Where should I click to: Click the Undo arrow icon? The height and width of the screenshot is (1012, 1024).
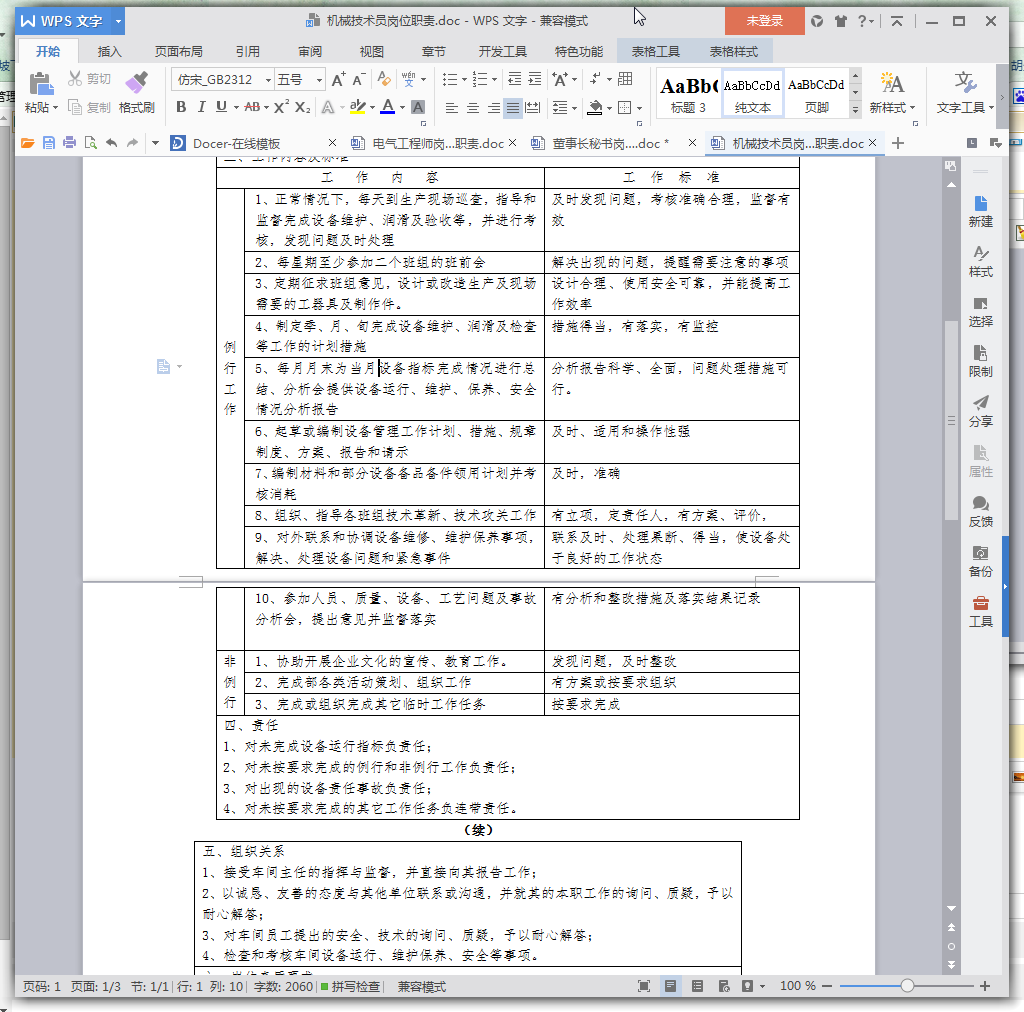112,143
